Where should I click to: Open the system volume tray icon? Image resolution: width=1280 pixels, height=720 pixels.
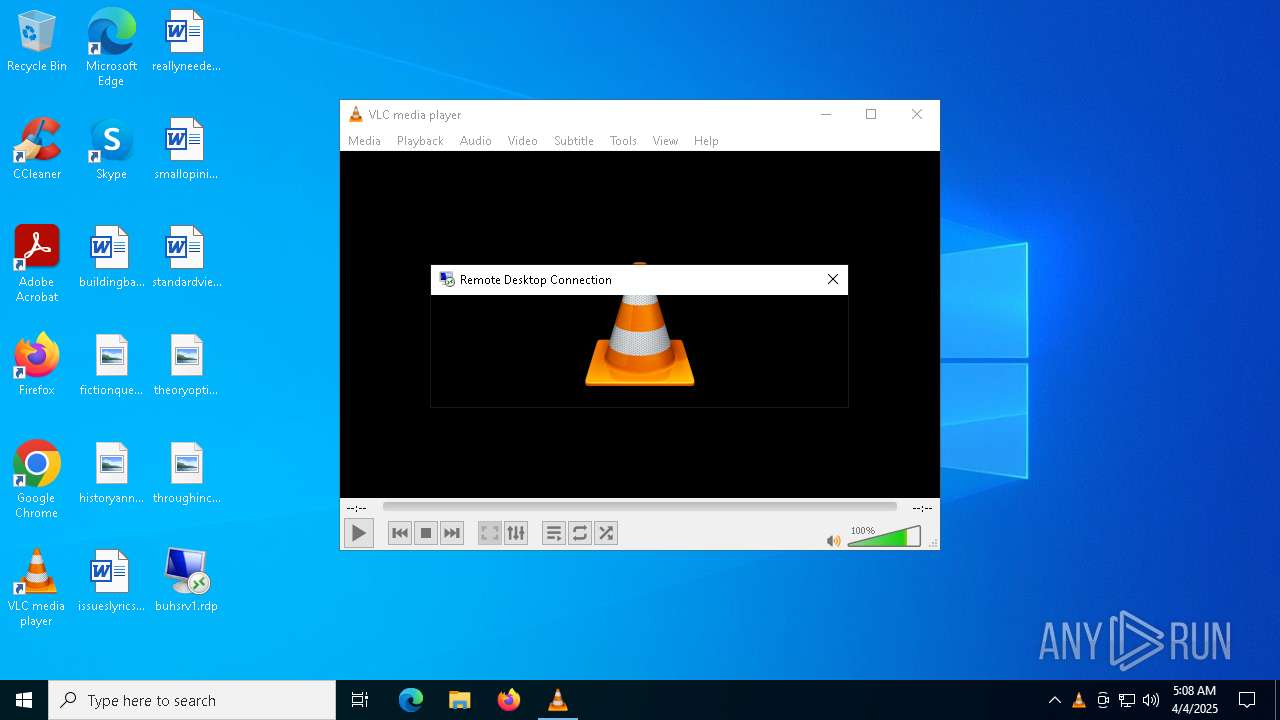point(1151,700)
